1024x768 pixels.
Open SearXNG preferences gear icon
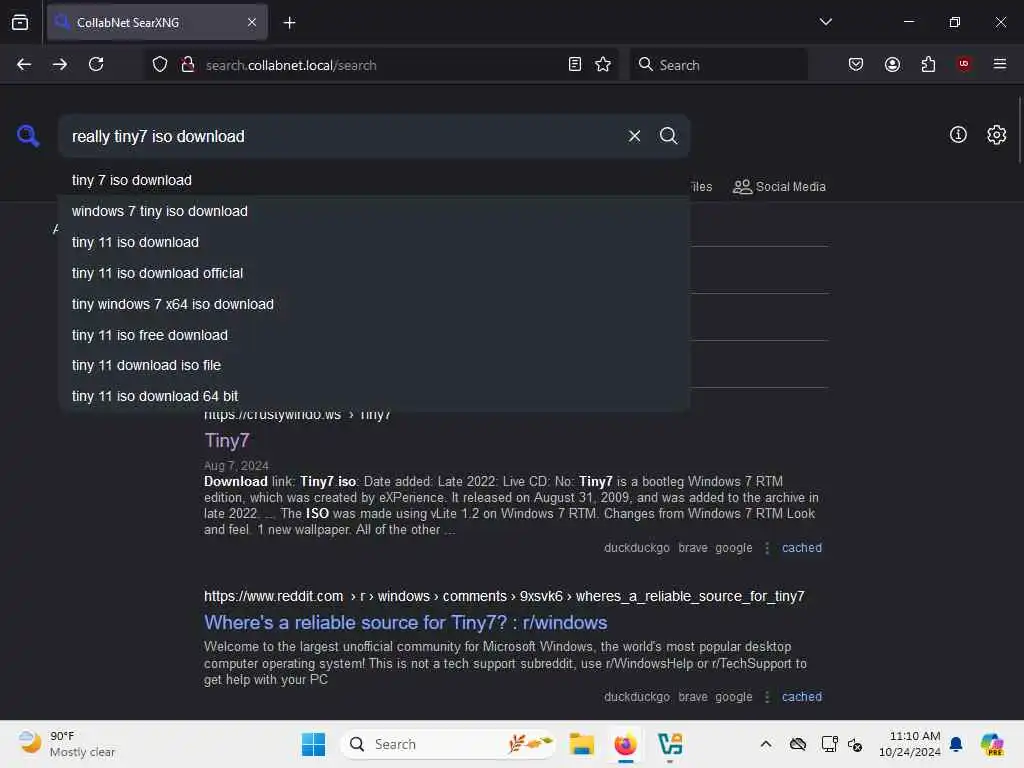tap(996, 135)
